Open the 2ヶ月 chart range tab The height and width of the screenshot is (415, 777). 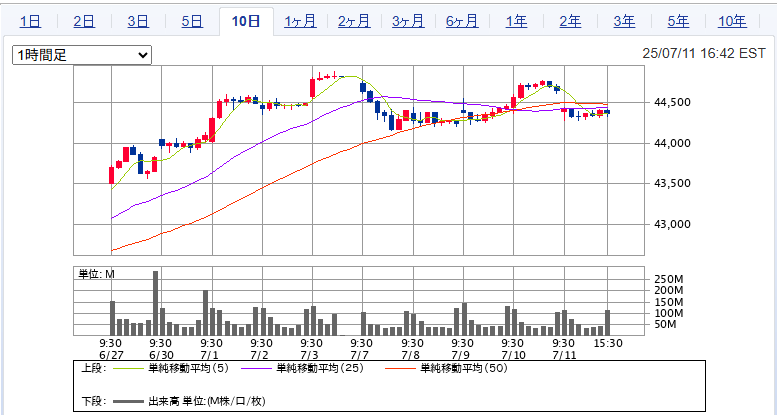point(354,21)
